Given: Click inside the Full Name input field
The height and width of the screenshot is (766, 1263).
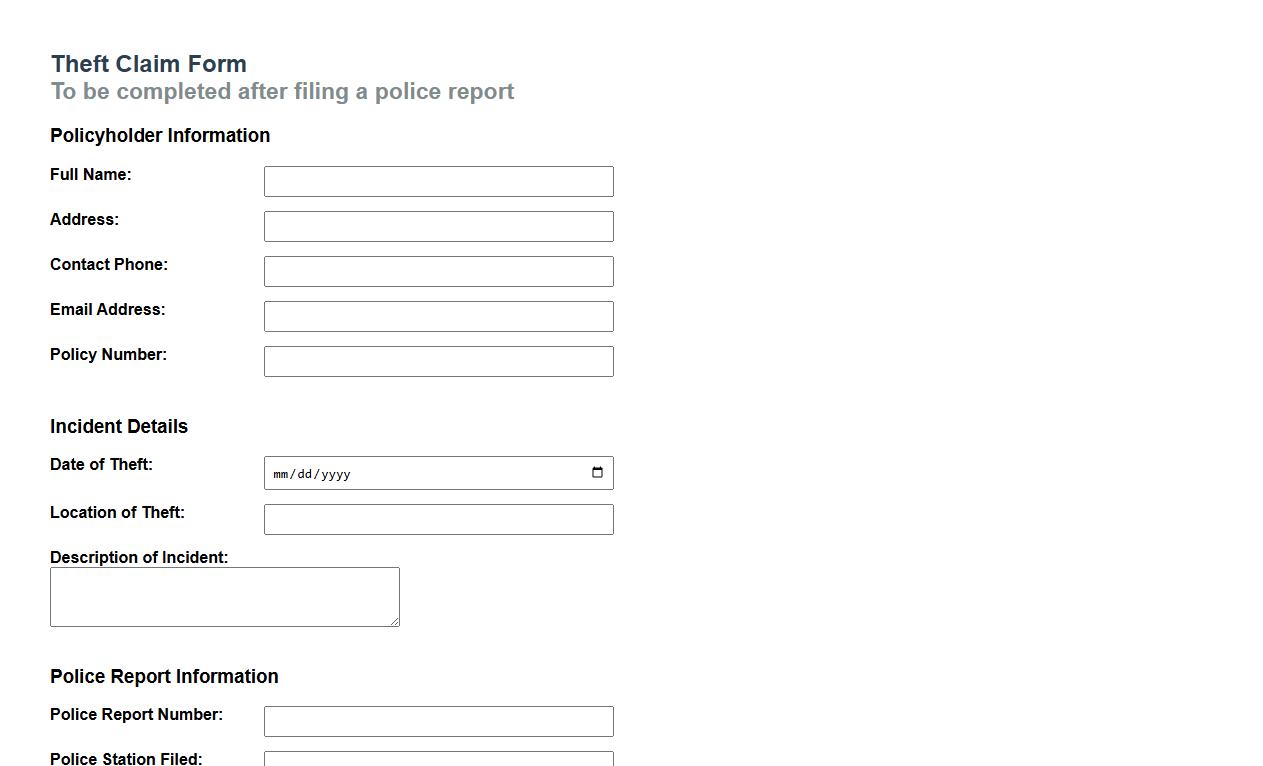Looking at the screenshot, I should click(x=438, y=181).
